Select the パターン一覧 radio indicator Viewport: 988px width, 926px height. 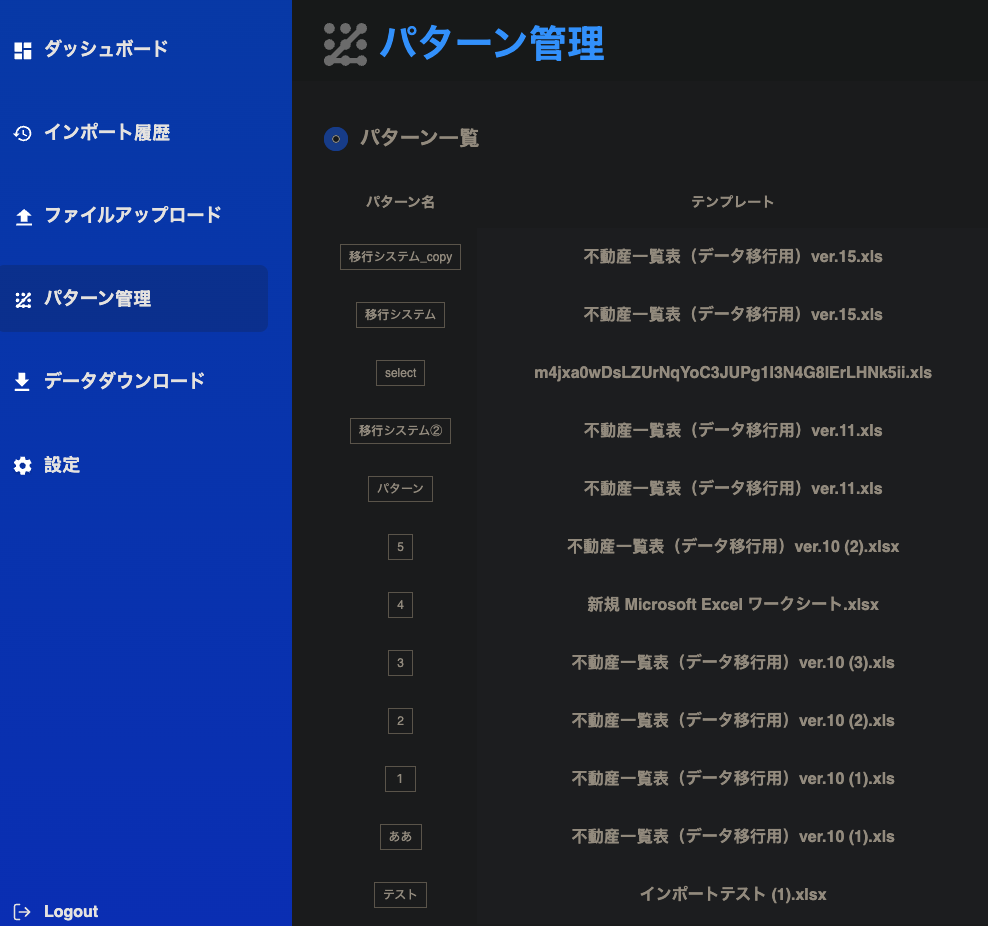coord(336,139)
